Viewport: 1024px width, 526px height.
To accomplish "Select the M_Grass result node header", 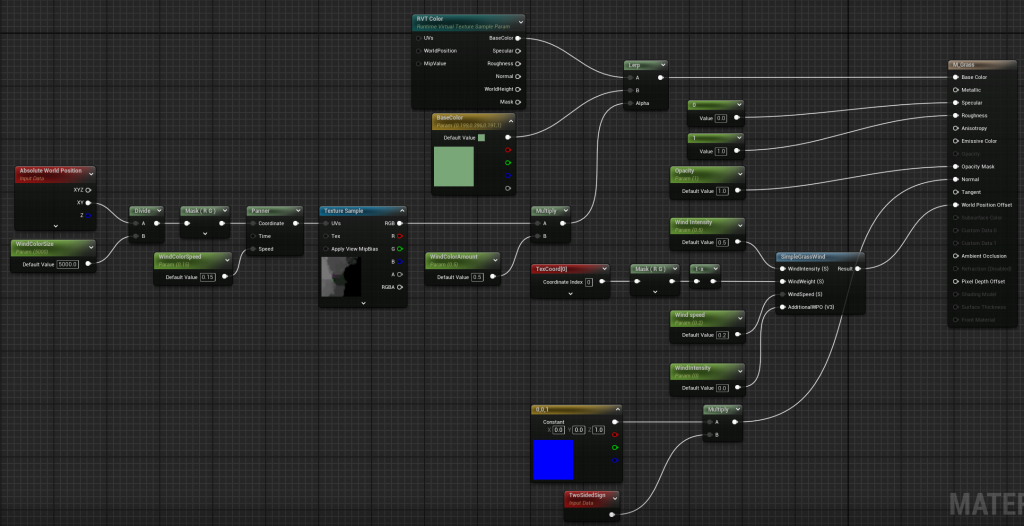I will pos(981,65).
